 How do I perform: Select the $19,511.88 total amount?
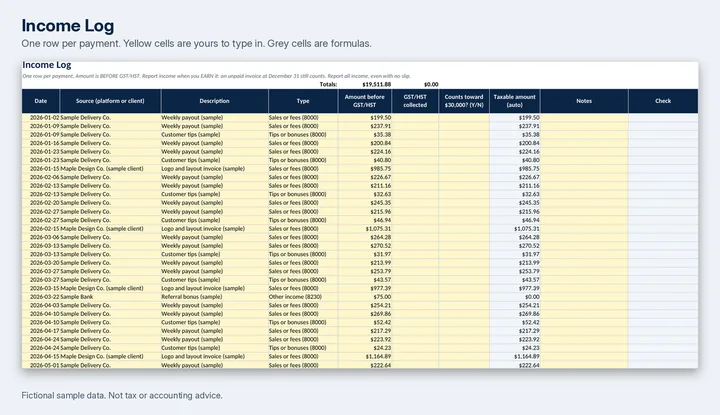tap(377, 84)
